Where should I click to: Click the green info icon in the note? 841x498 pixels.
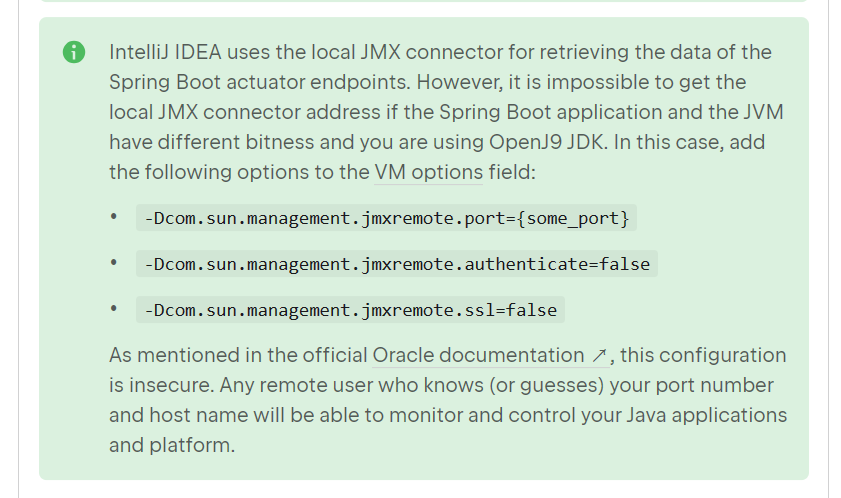[x=73, y=52]
